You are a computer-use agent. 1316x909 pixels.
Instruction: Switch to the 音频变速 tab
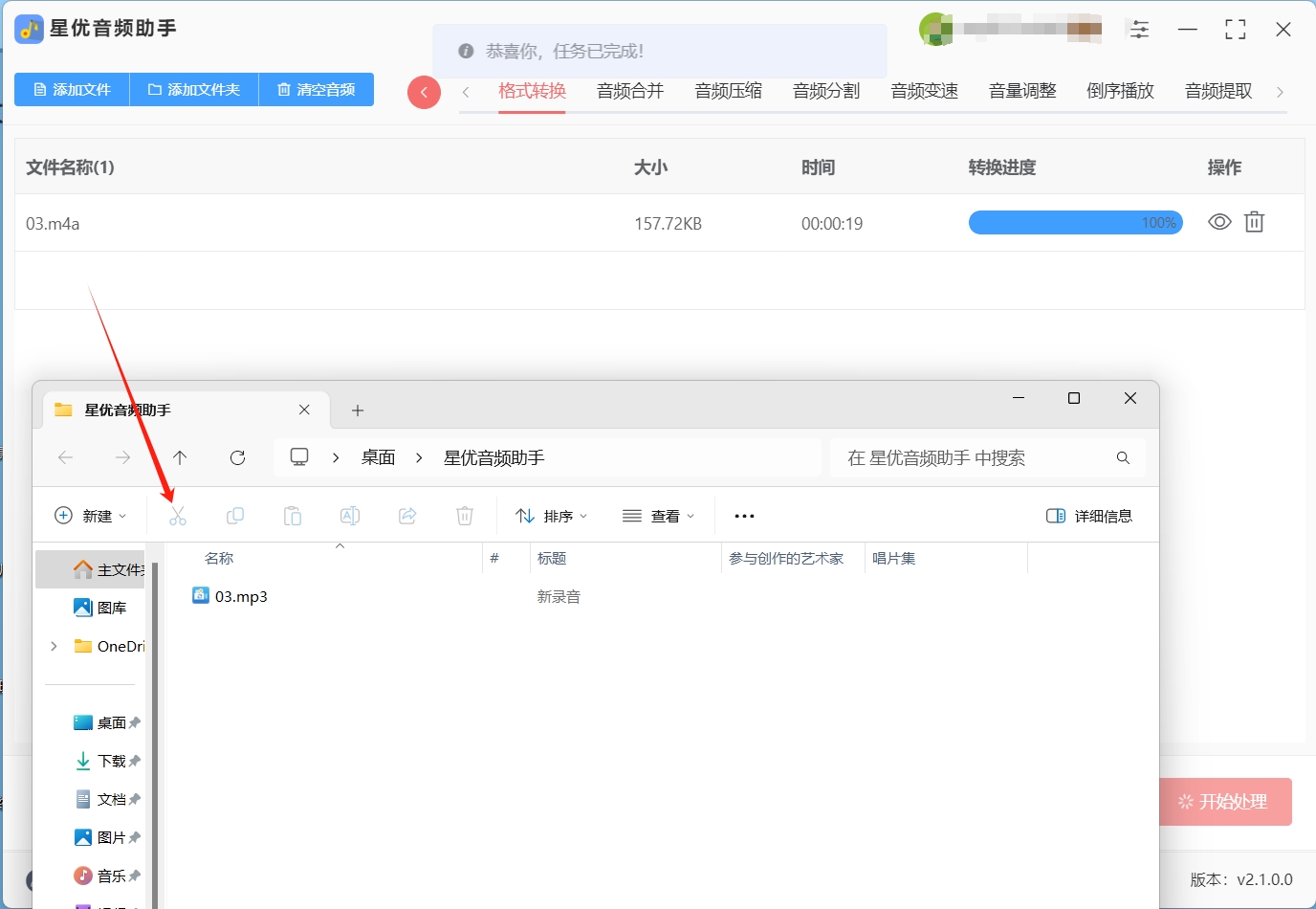924,91
